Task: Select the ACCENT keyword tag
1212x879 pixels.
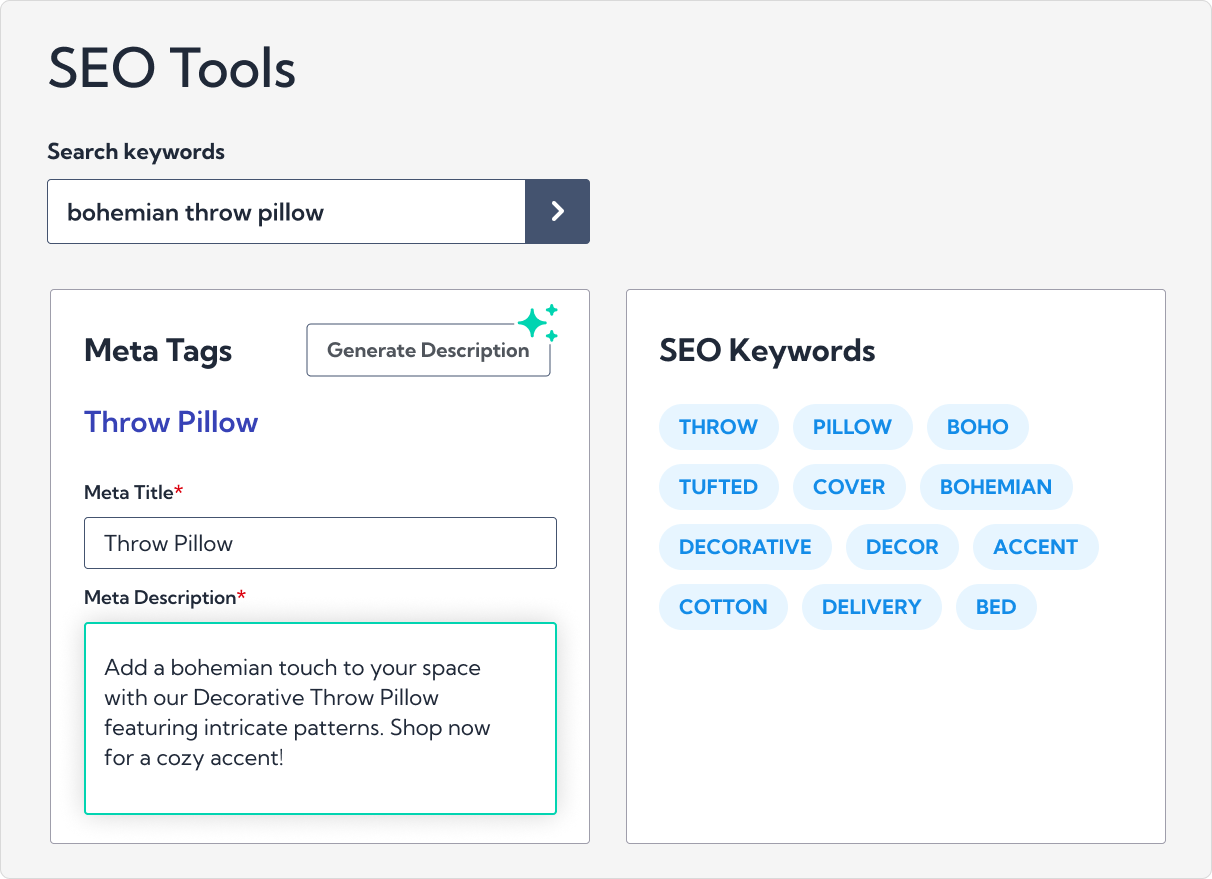Action: (x=1035, y=547)
